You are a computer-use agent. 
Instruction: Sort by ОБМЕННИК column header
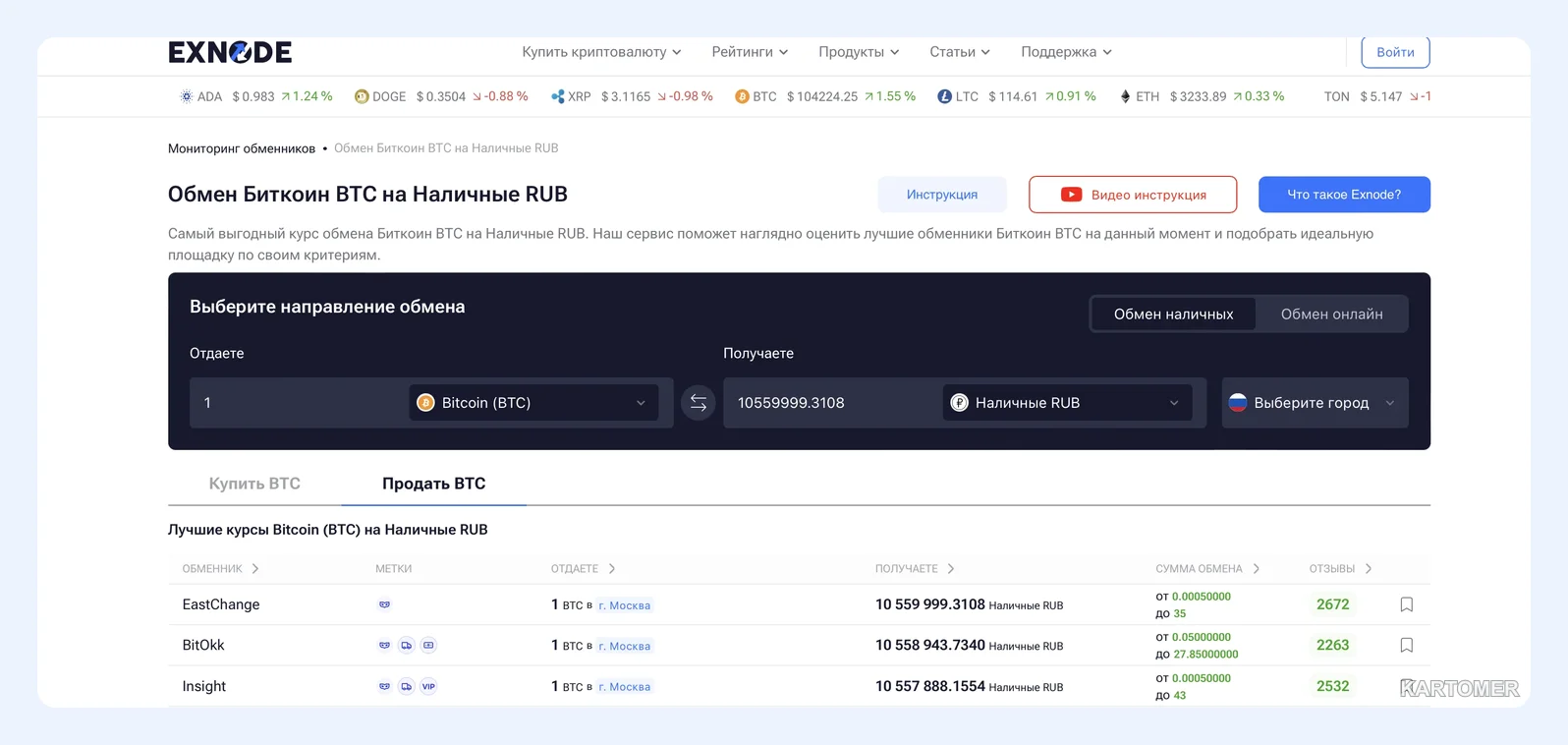[220, 569]
